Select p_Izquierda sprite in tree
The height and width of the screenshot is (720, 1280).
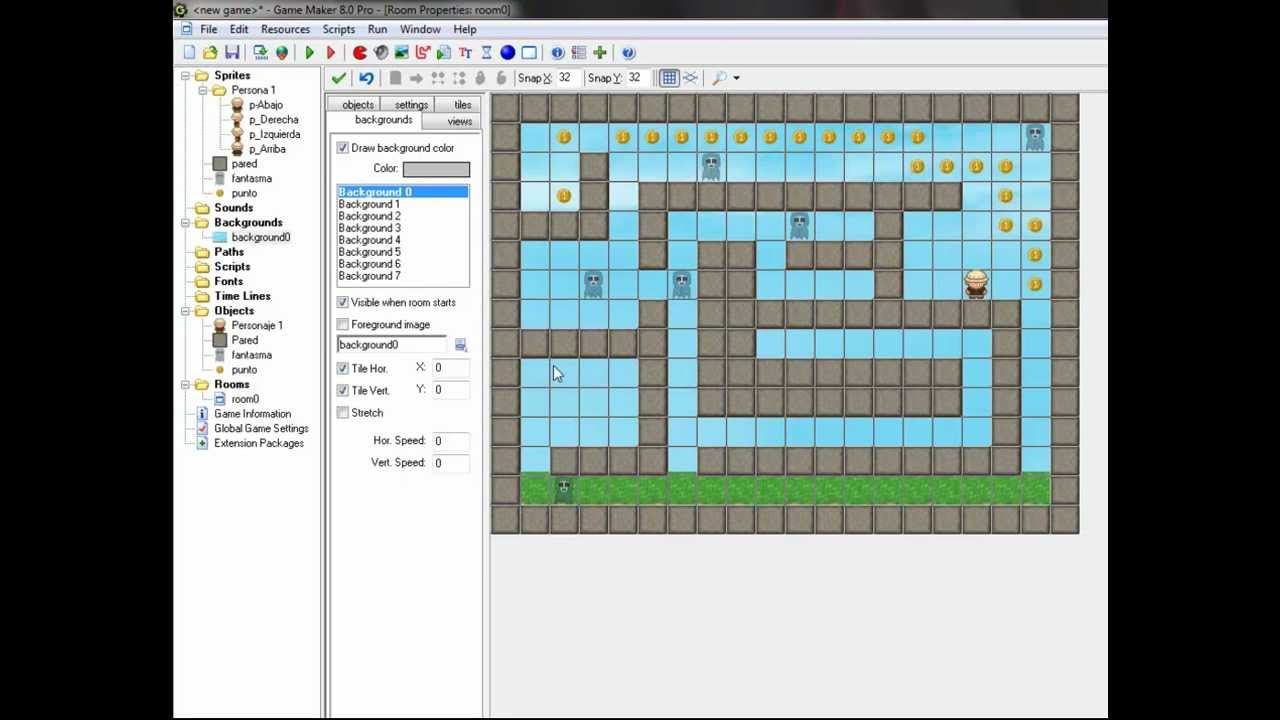[x=274, y=134]
